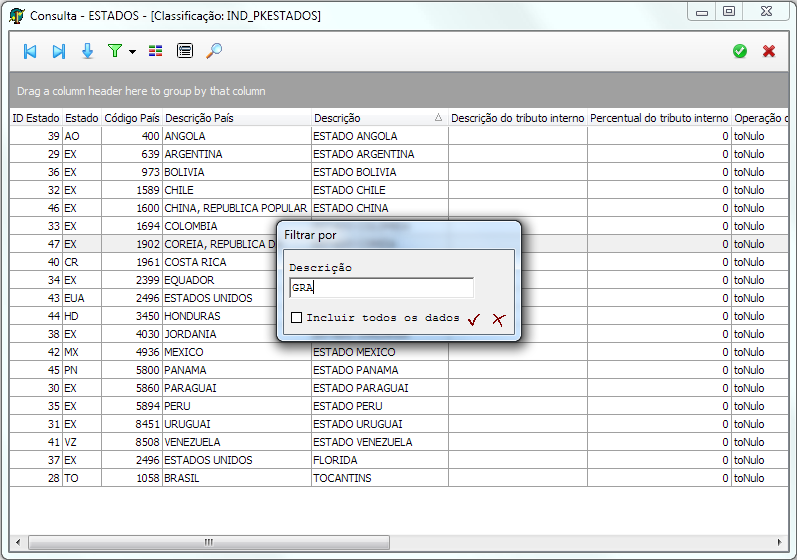The height and width of the screenshot is (560, 797).
Task: Click the 'ID Estado' column header
Action: [36, 118]
